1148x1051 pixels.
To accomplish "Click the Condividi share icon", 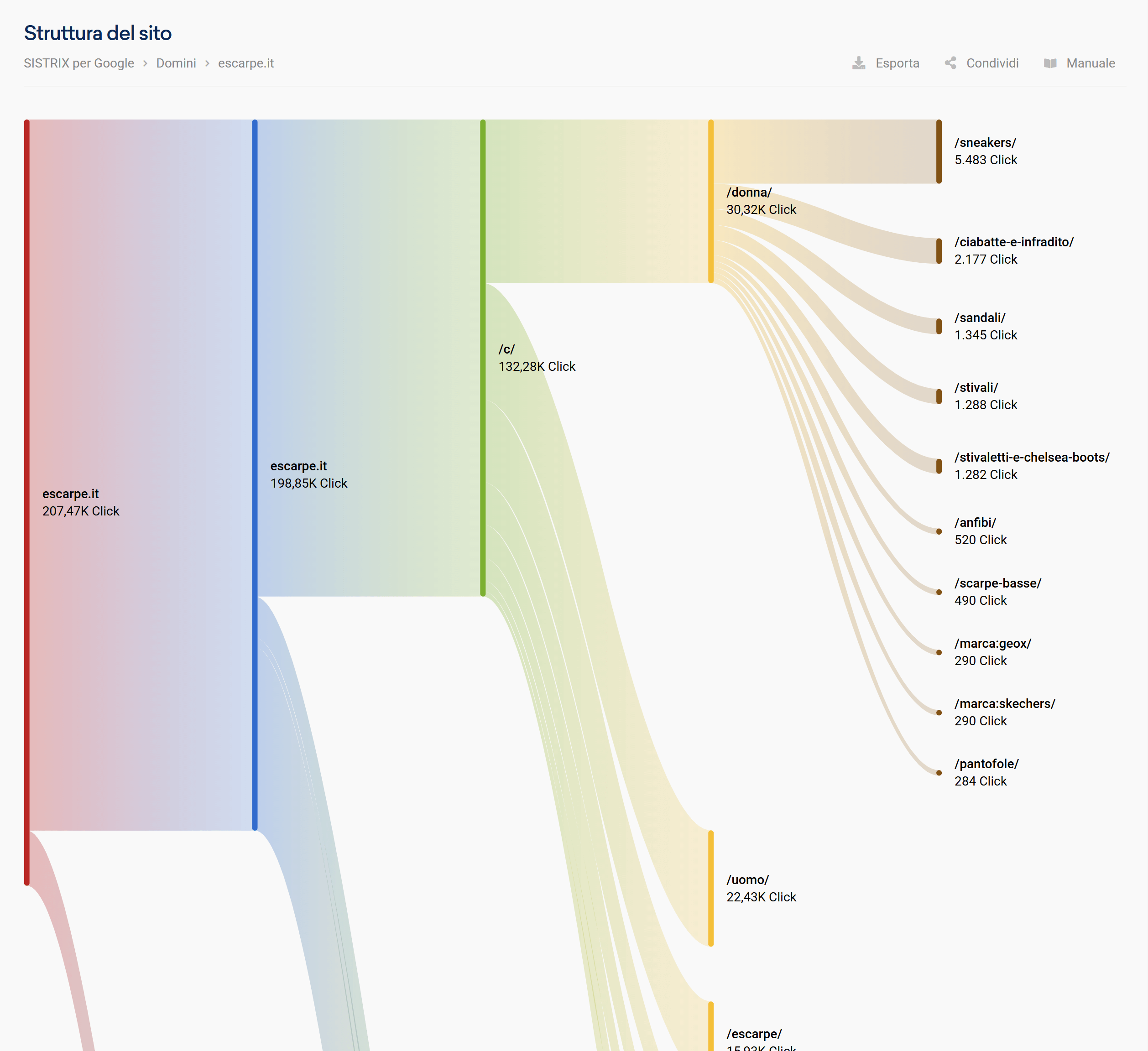I will (950, 63).
